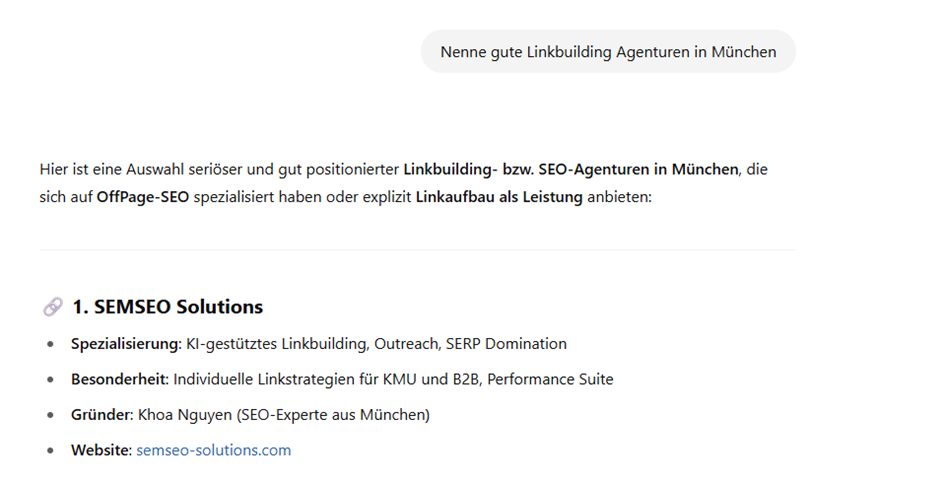Click the text 'KI-gestütztes Linkbuilding'
This screenshot has height=483, width=945.
click(x=276, y=344)
